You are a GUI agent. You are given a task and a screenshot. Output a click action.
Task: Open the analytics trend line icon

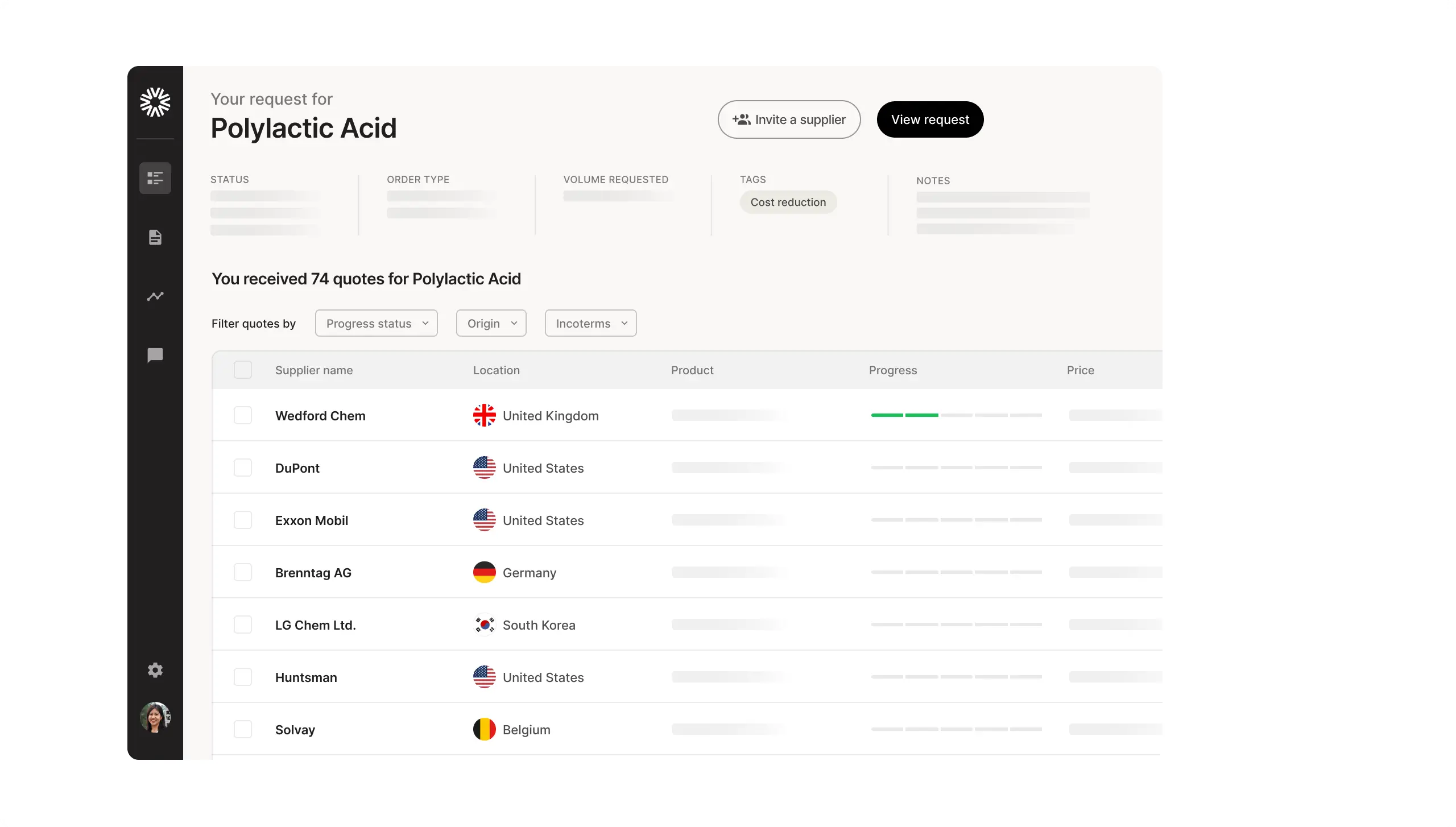point(155,296)
